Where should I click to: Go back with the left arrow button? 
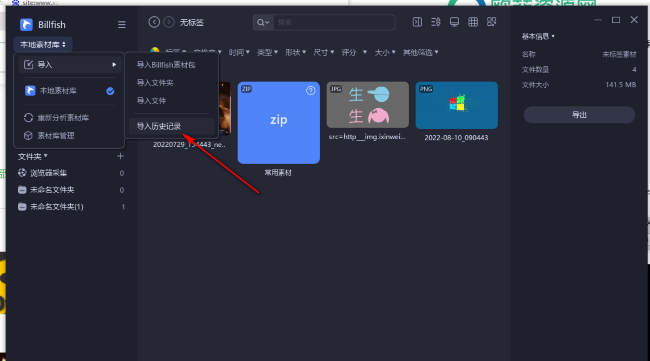[154, 22]
